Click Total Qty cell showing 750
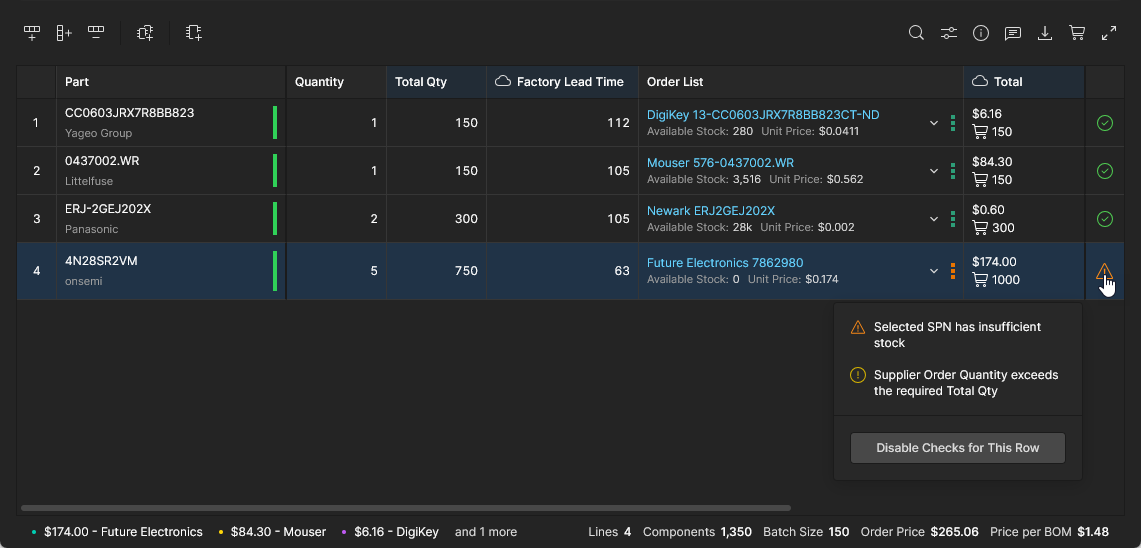1141x548 pixels. point(437,271)
